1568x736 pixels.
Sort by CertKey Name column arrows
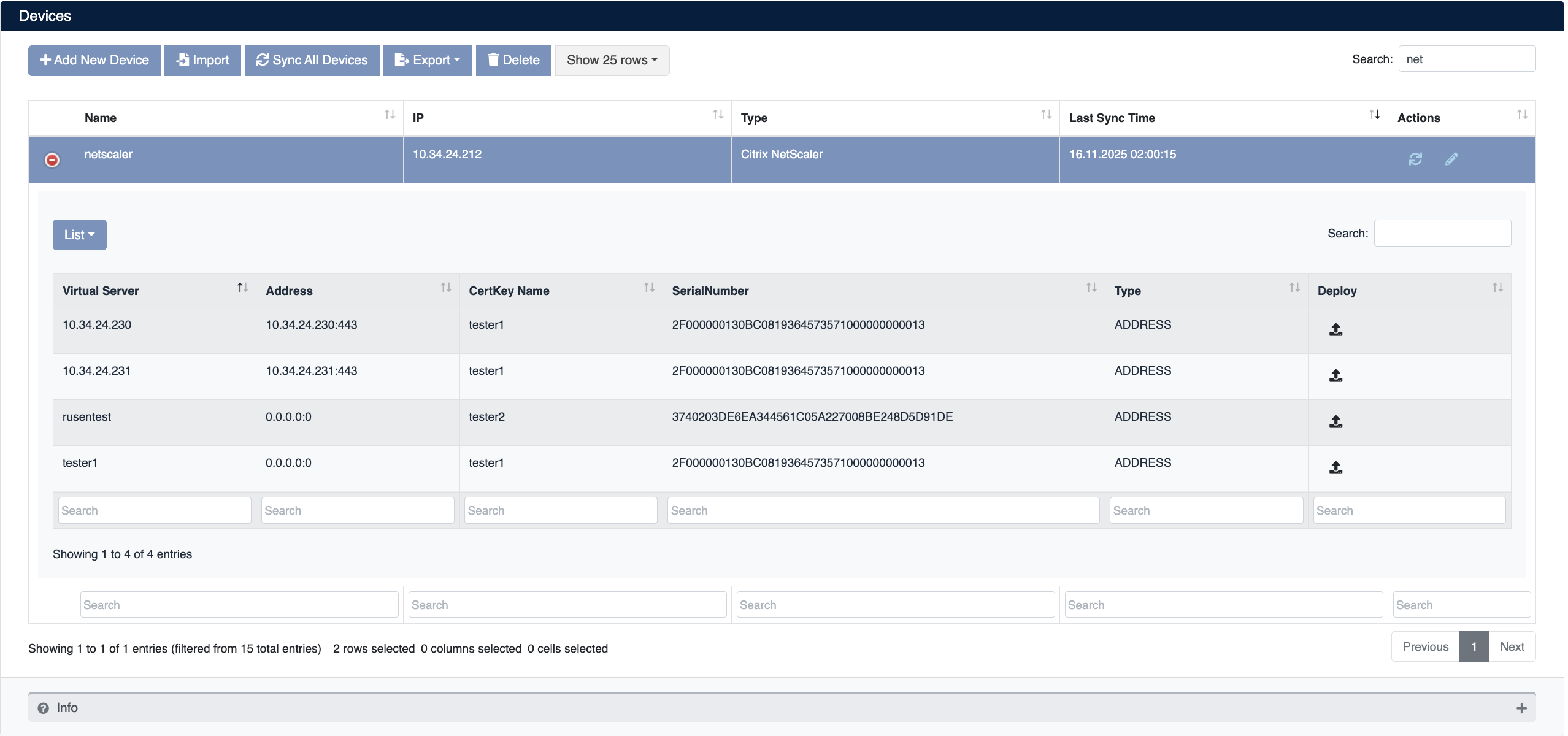[649, 288]
